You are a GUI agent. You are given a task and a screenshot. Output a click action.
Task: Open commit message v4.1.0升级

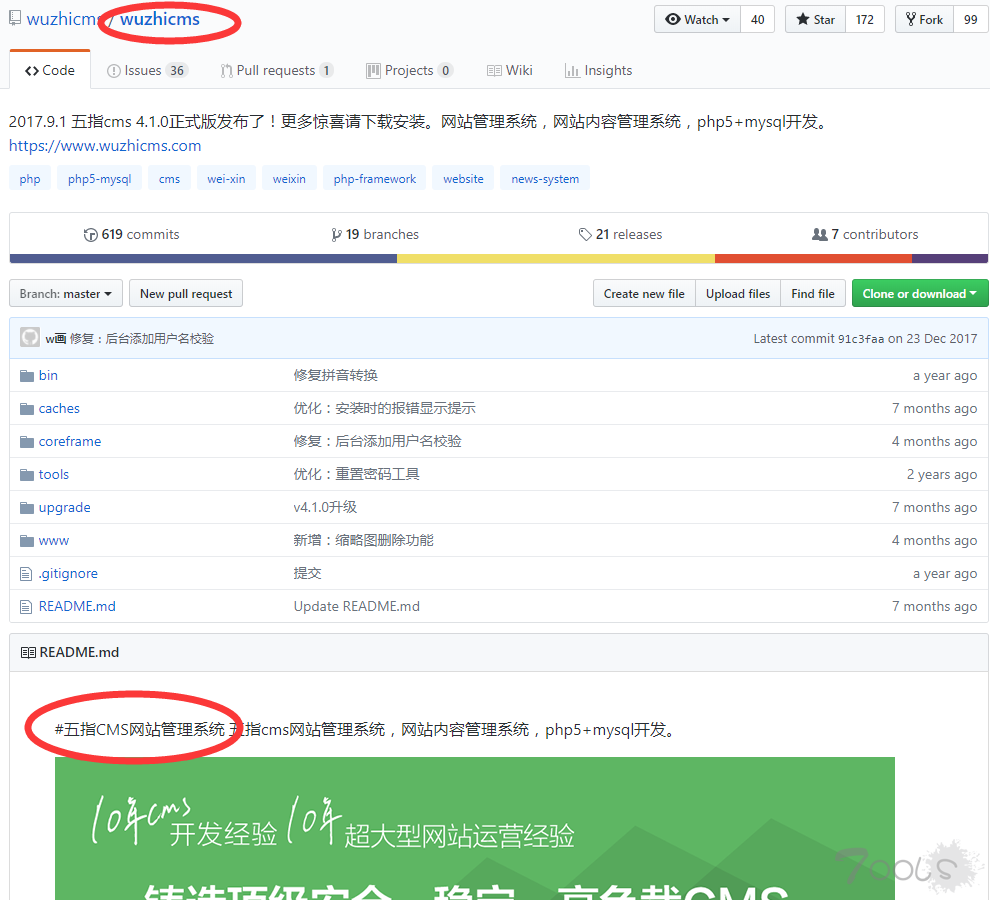coord(325,507)
